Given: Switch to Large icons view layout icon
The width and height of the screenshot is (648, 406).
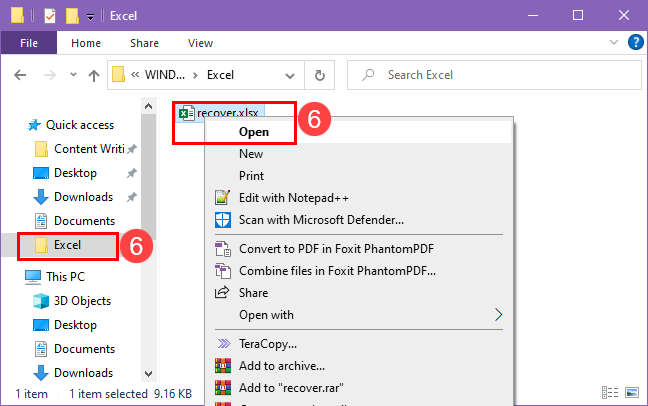Looking at the screenshot, I should 631,392.
